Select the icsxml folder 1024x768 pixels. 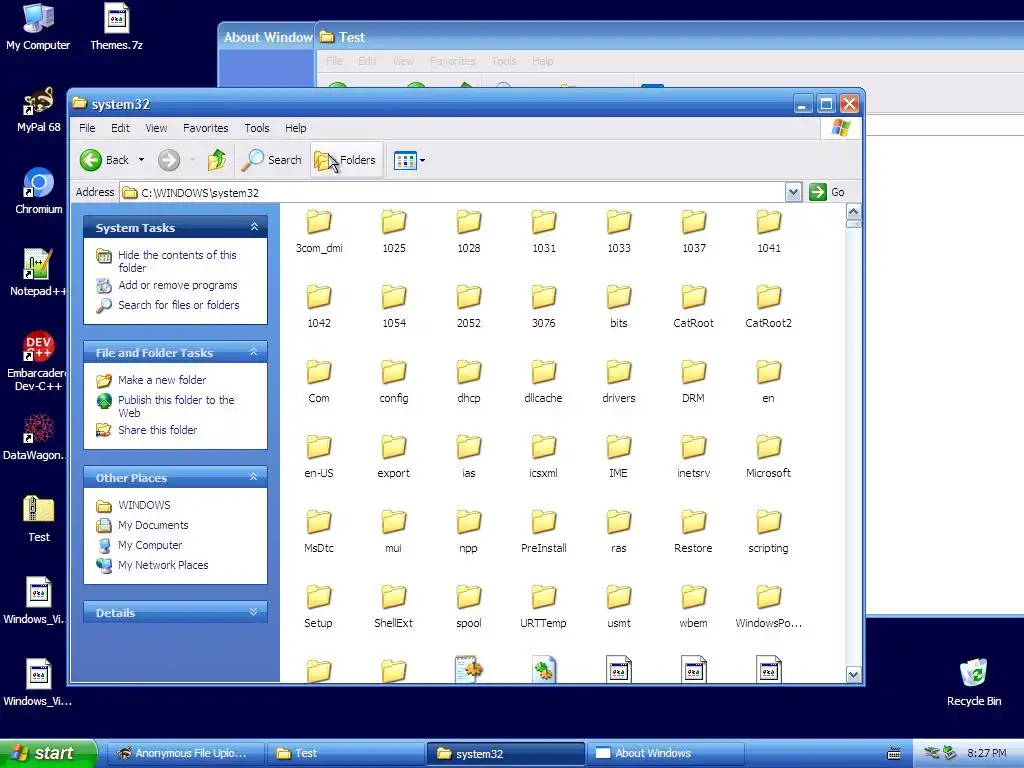[543, 457]
